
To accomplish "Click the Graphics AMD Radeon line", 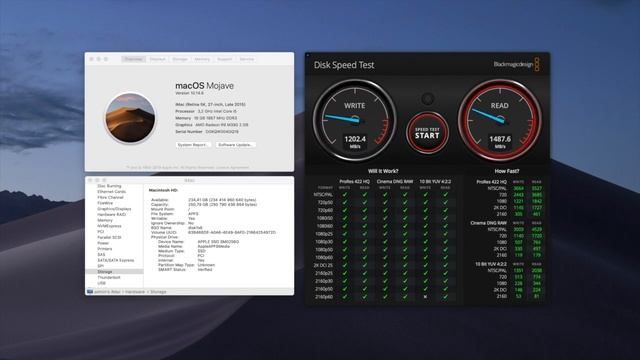I will tap(211, 125).
